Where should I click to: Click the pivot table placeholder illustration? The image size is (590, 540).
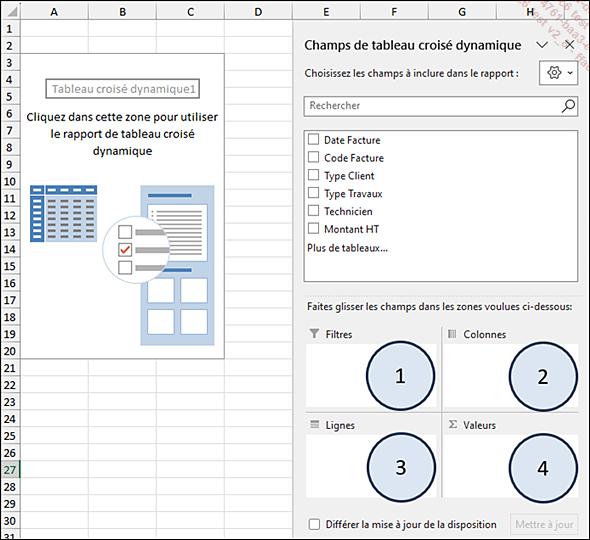tap(122, 265)
